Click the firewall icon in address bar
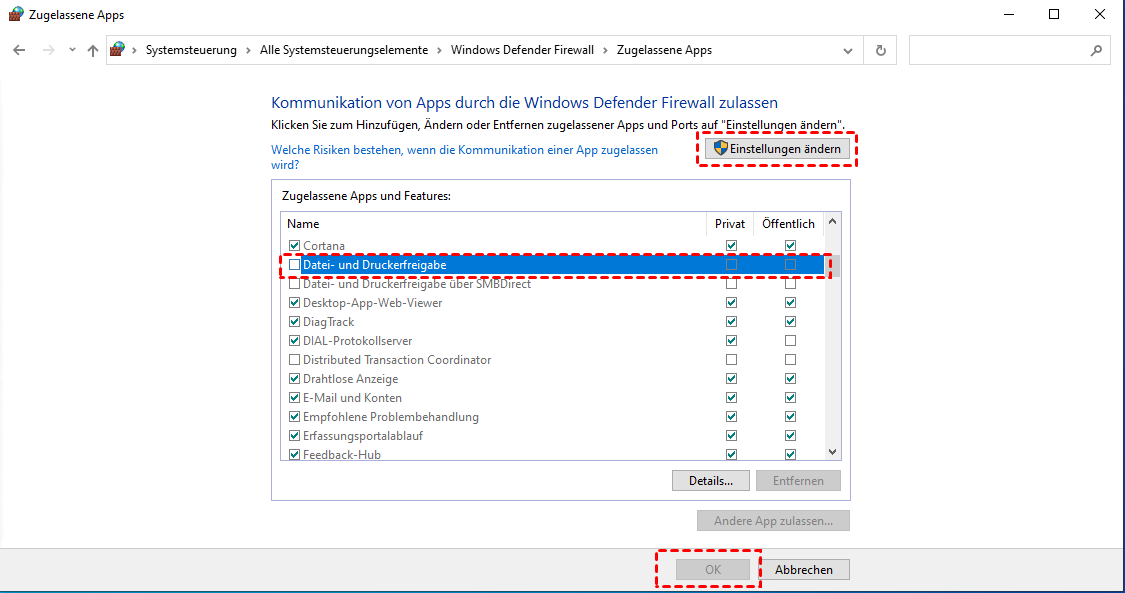1125x593 pixels. [x=118, y=49]
